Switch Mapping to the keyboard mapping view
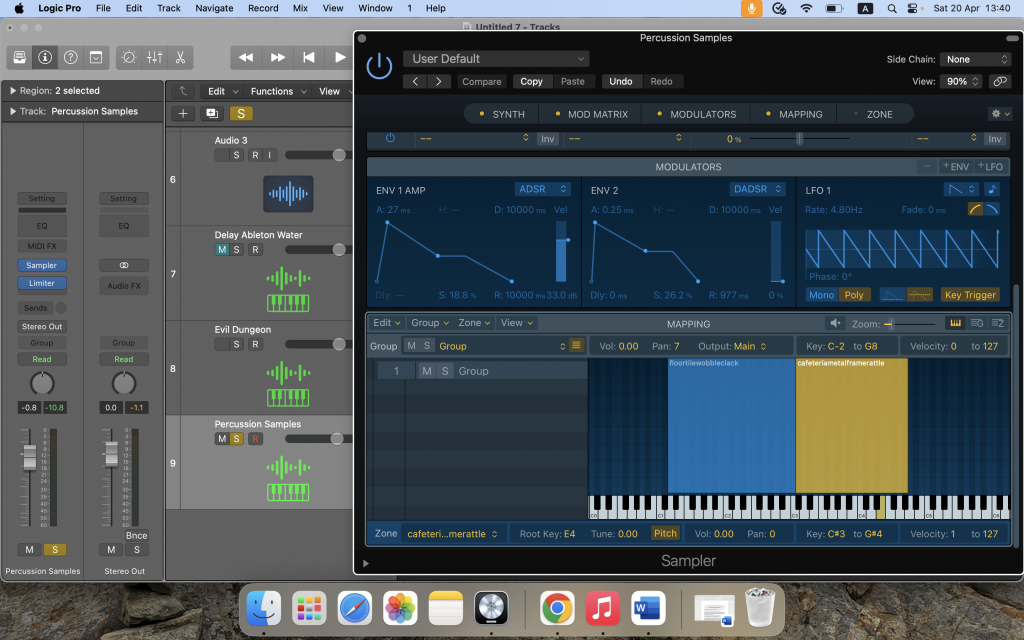The height and width of the screenshot is (640, 1024). [955, 323]
